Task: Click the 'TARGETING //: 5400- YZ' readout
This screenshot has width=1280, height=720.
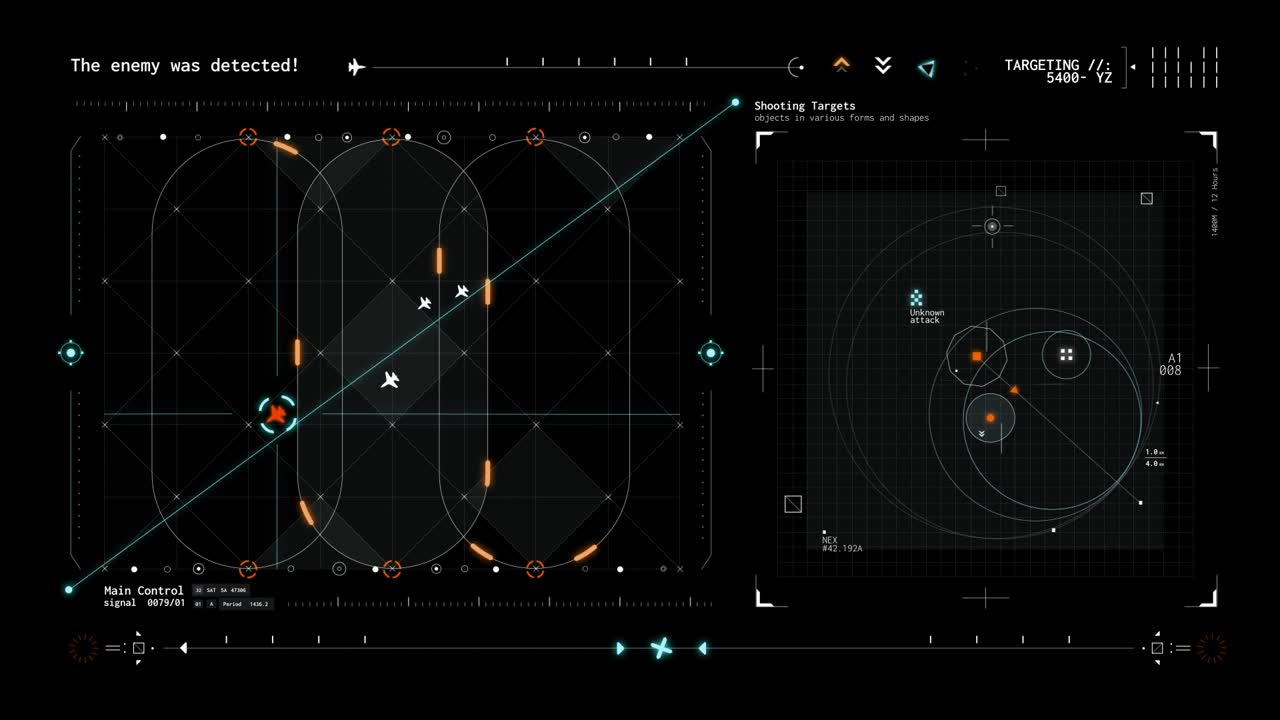Action: pos(1059,71)
